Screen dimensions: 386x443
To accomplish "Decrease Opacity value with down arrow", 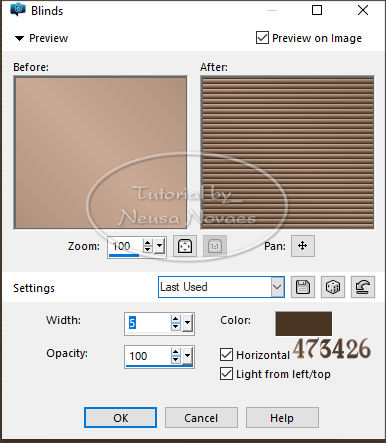I will coord(175,360).
